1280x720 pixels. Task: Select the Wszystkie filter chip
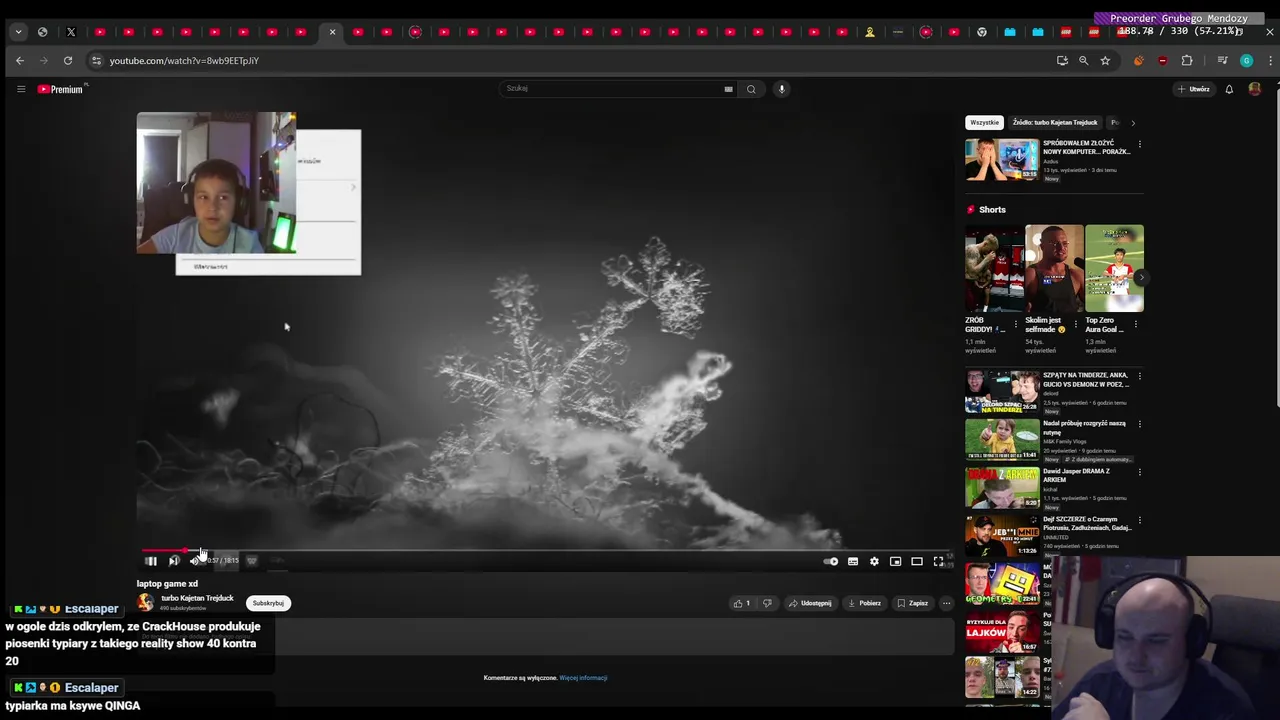coord(984,122)
